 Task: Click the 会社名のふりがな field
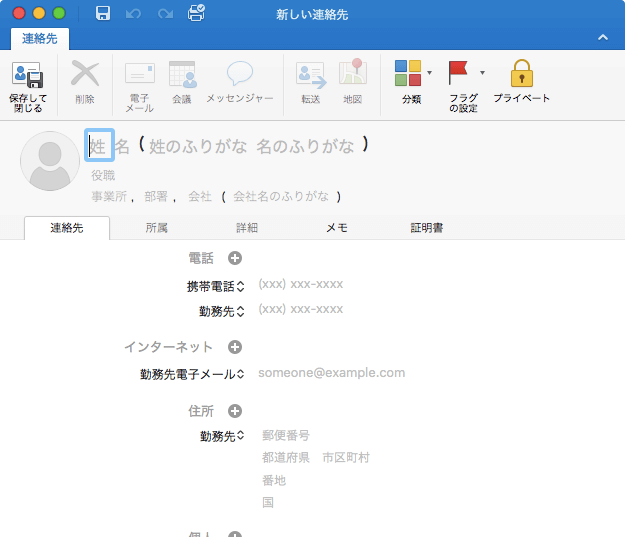point(281,196)
